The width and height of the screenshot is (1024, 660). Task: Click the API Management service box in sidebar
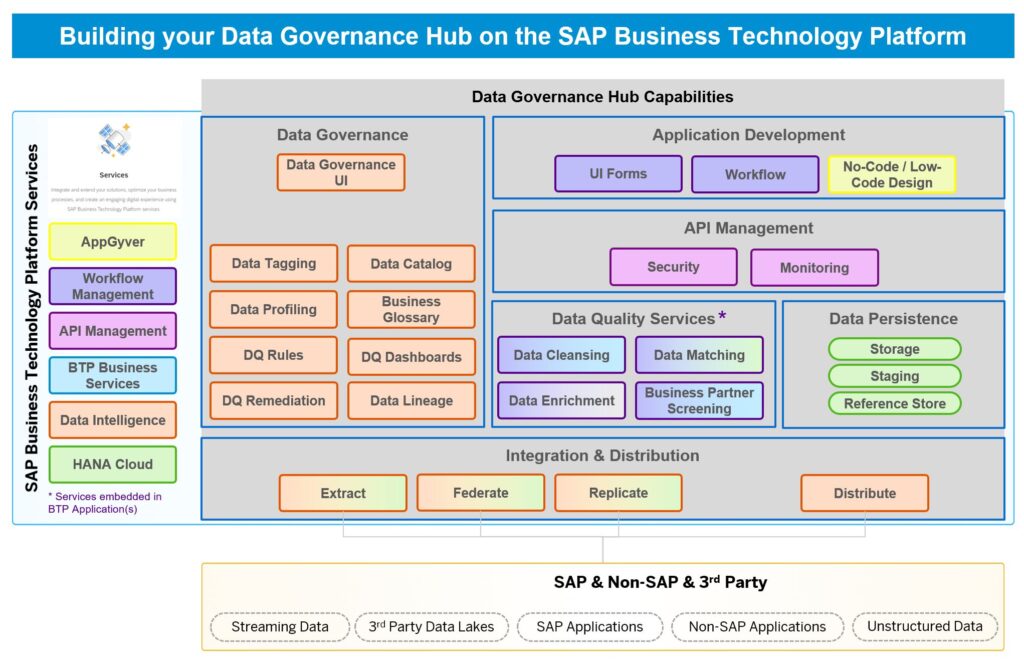coord(113,331)
